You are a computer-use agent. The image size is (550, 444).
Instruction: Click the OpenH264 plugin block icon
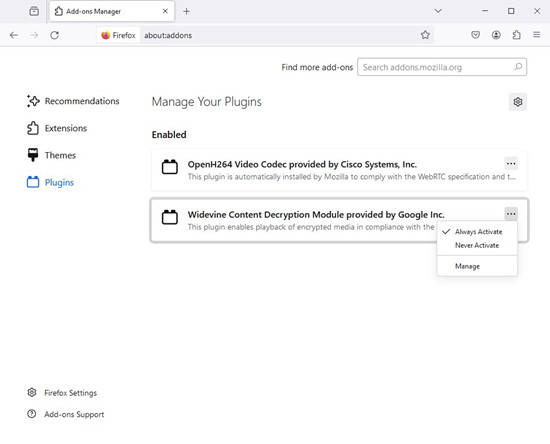pyautogui.click(x=169, y=167)
